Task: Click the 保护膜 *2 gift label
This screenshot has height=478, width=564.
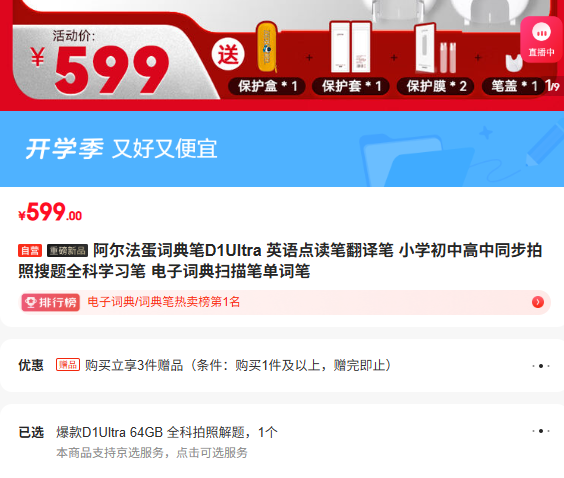Action: (435, 86)
